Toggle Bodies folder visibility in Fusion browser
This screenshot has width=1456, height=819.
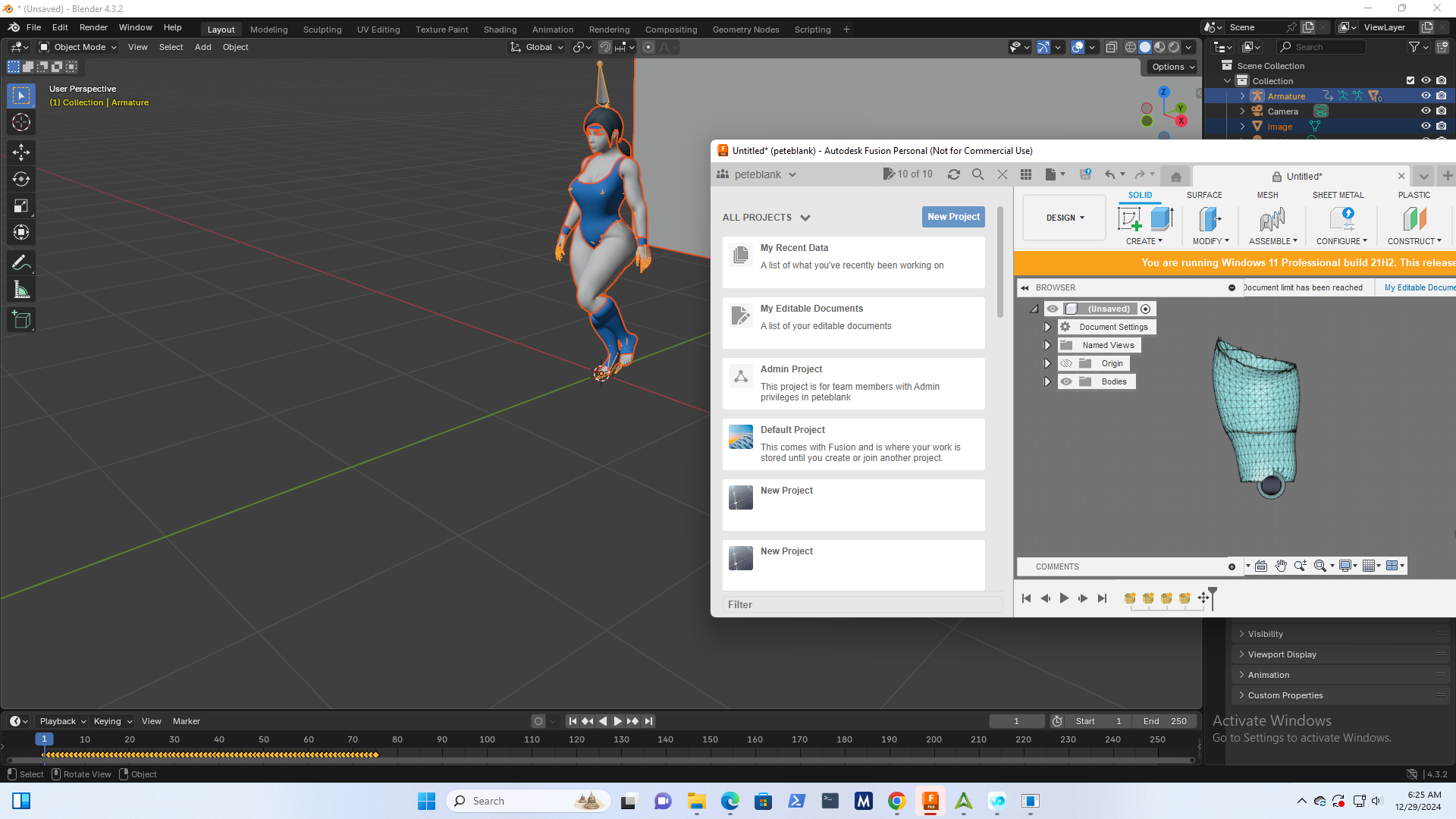click(1066, 381)
